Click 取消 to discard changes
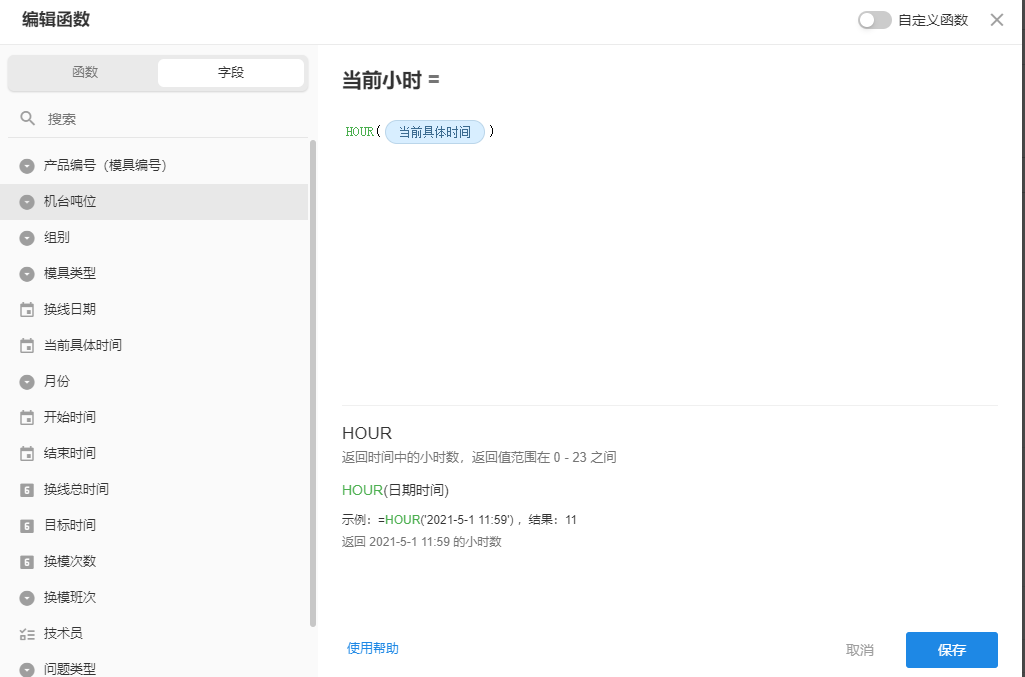Viewport: 1025px width, 677px height. click(x=859, y=650)
